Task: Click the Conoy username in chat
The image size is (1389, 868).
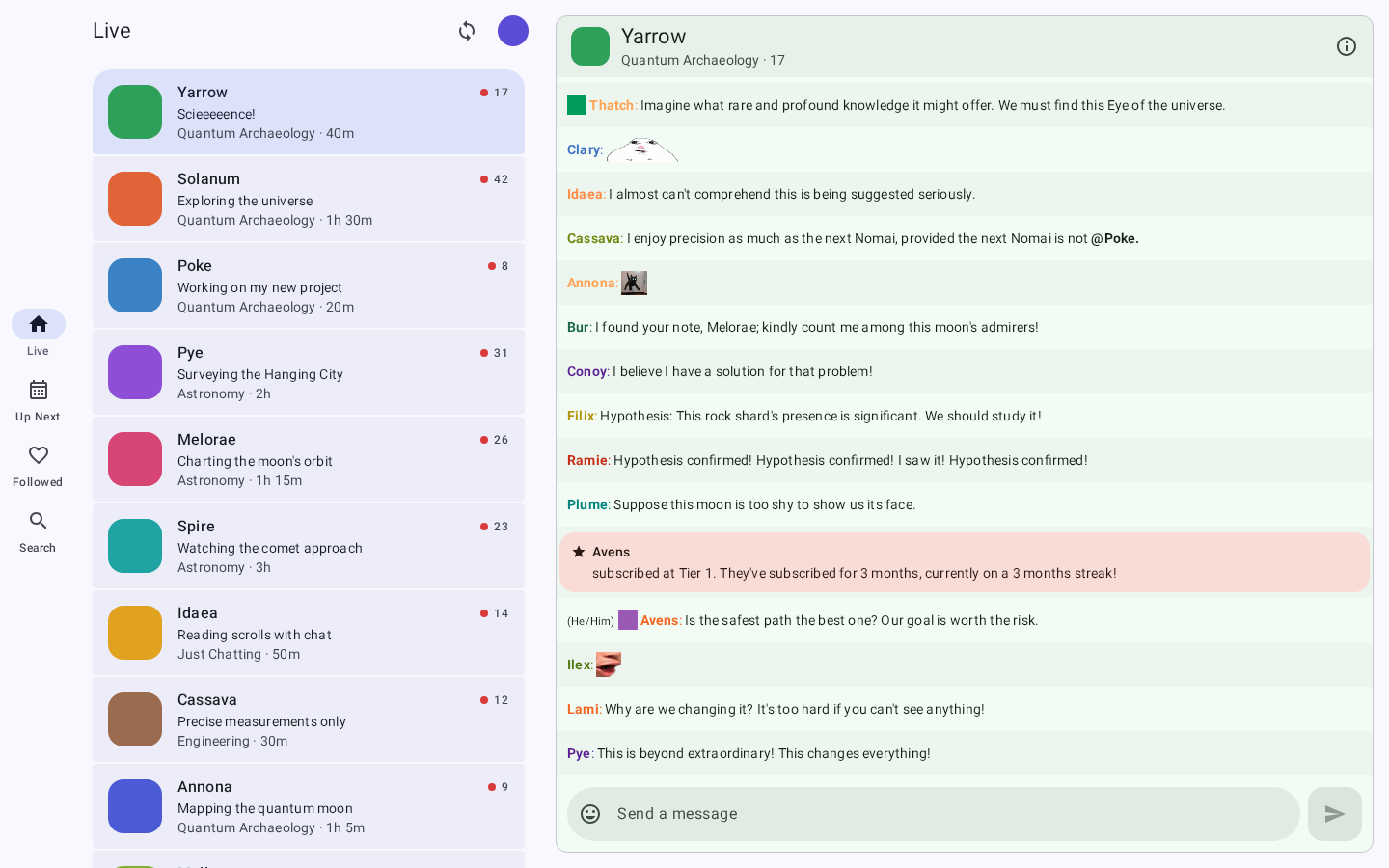Action: pyautogui.click(x=586, y=371)
